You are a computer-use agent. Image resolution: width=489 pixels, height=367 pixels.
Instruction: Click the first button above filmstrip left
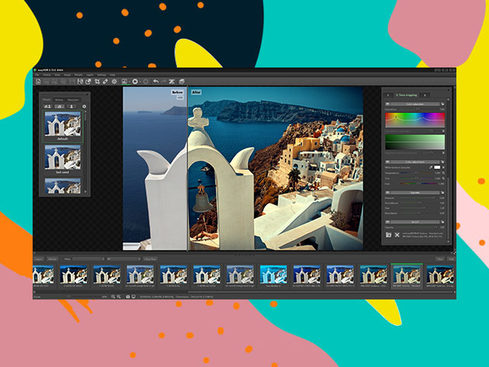(x=39, y=259)
